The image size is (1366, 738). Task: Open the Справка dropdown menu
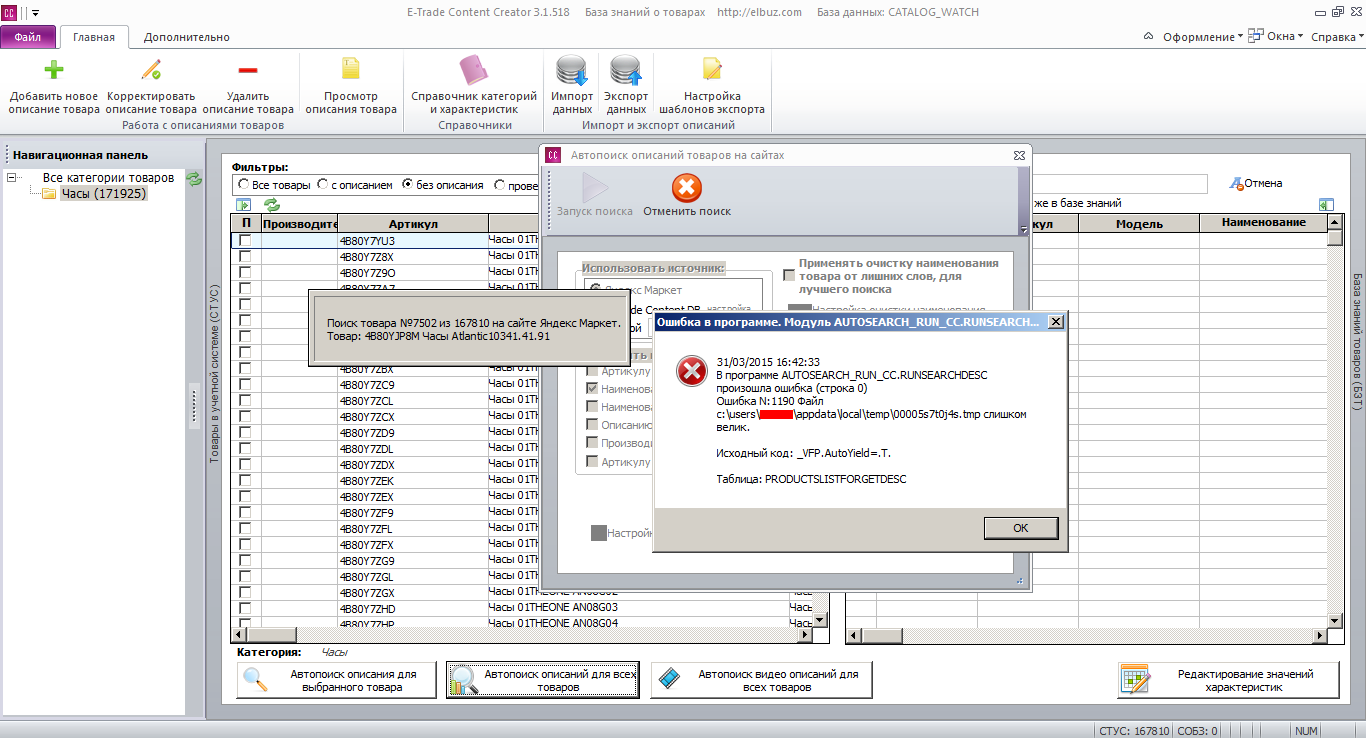click(1337, 37)
